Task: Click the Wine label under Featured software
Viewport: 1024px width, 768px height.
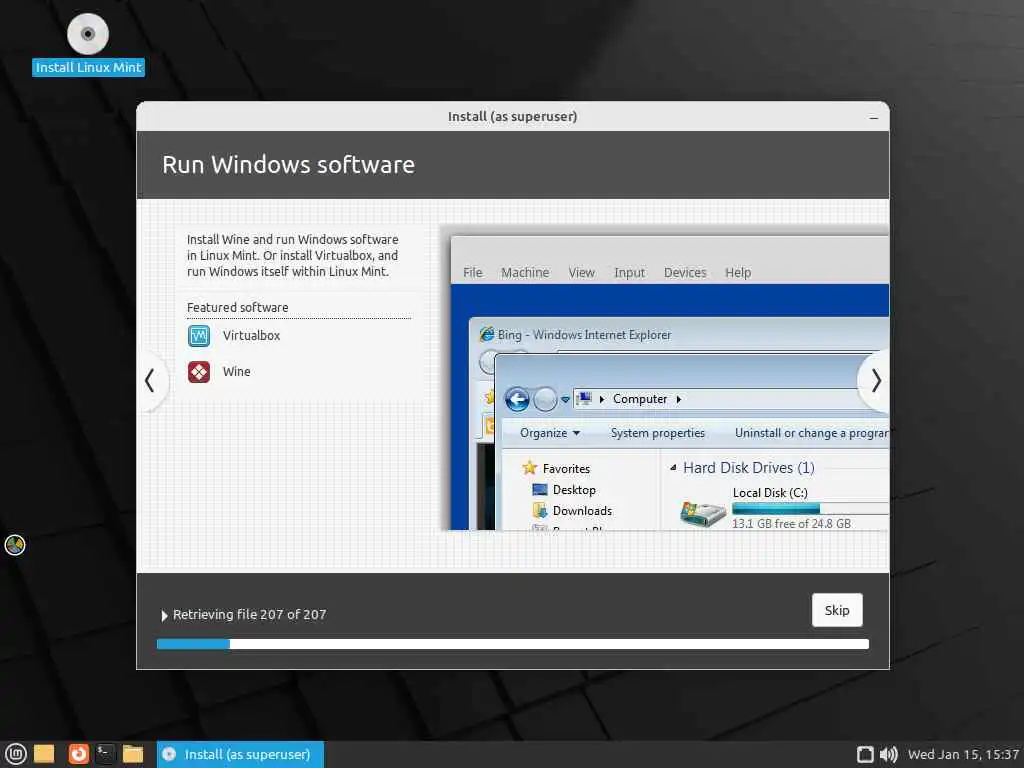Action: coord(236,372)
